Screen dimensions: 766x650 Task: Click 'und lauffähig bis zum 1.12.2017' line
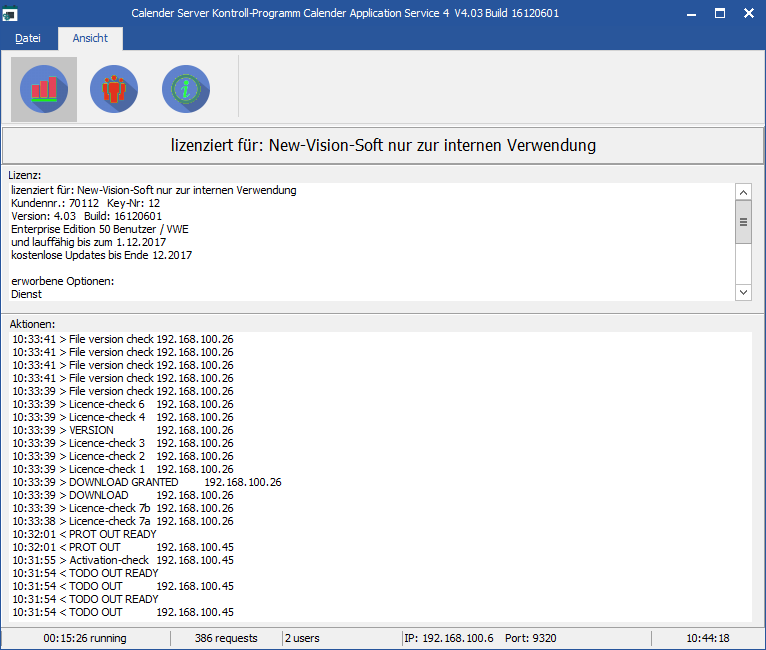point(88,242)
